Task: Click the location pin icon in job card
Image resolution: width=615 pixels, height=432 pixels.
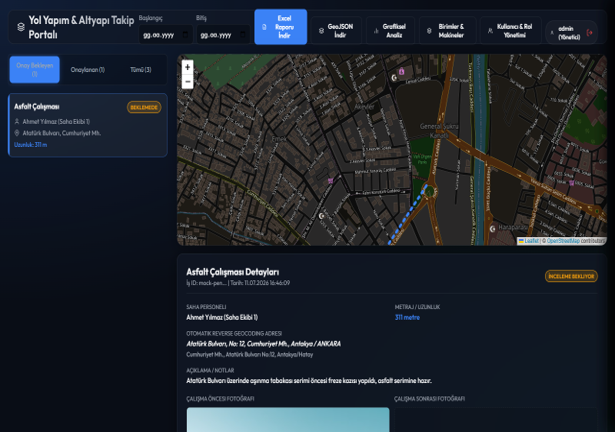Action: pyautogui.click(x=17, y=133)
